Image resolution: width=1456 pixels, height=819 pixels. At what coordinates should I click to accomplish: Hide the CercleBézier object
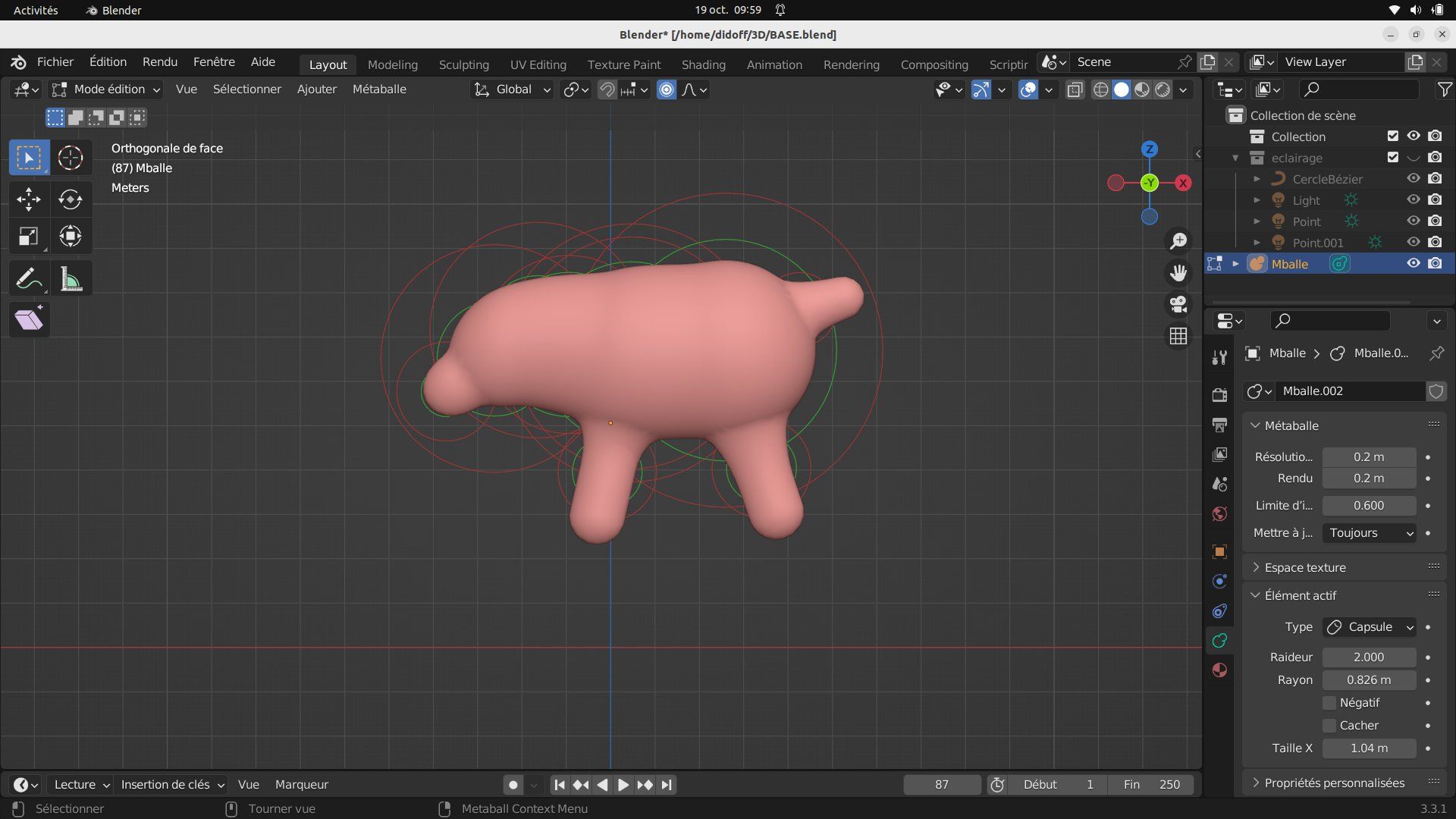tap(1414, 179)
